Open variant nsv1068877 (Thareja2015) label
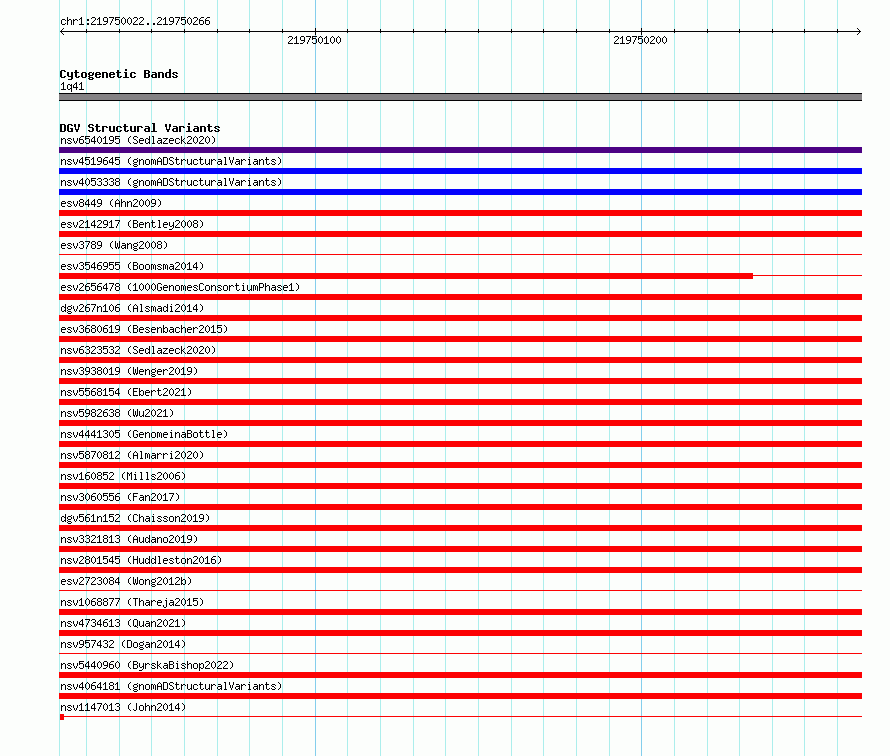Image resolution: width=890 pixels, height=756 pixels. click(x=132, y=602)
